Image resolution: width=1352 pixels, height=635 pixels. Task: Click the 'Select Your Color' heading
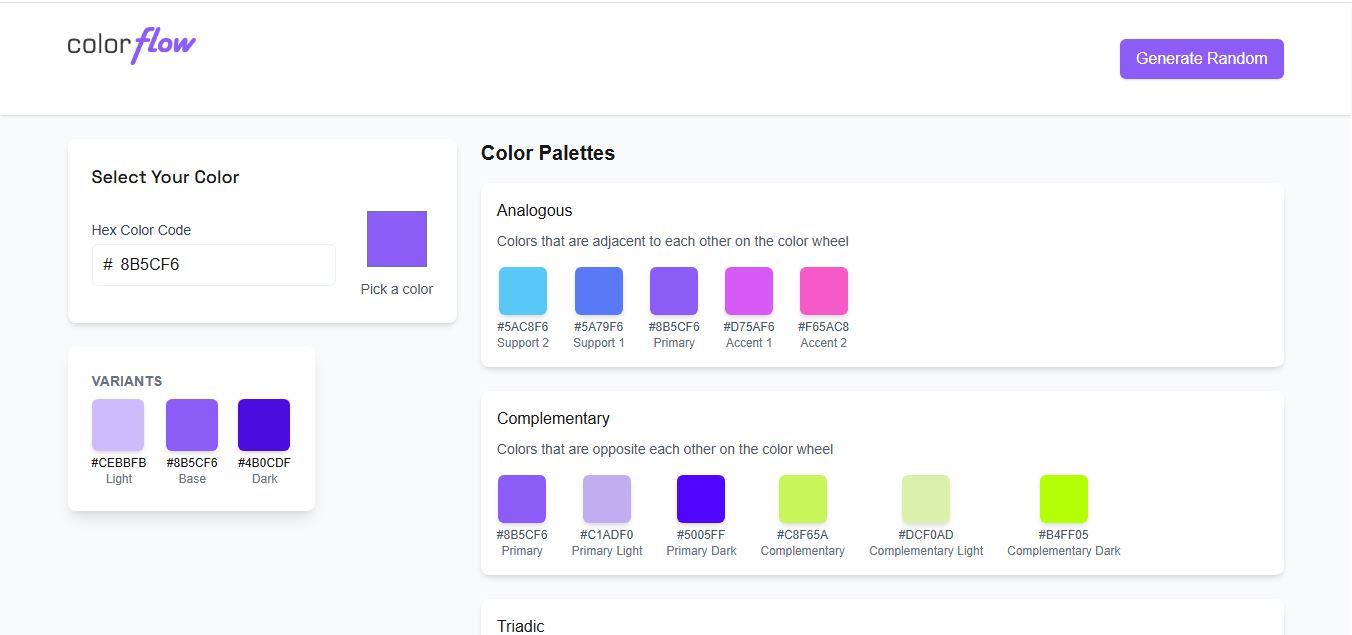(166, 177)
